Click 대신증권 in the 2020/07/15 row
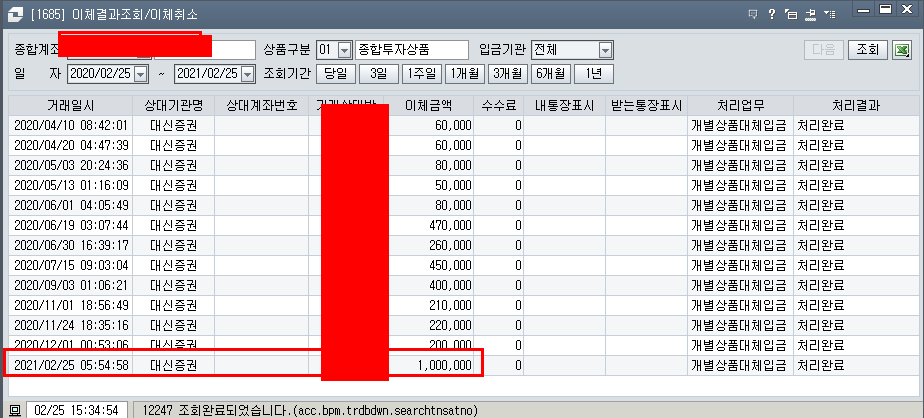The image size is (924, 418). tap(174, 266)
